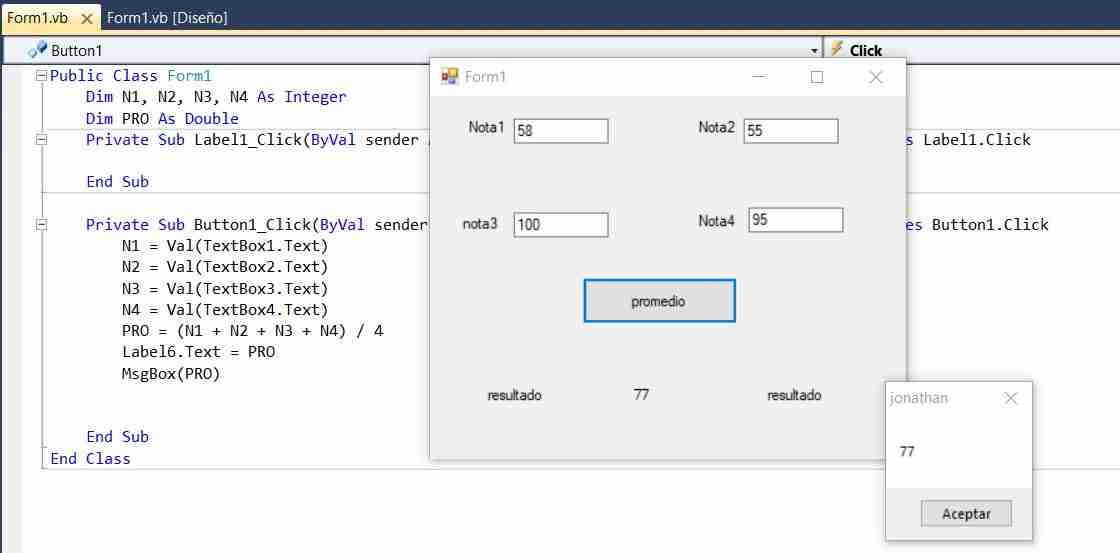Click the 77 text in the message box
Screen dimensions: 1120x553
coord(907,452)
